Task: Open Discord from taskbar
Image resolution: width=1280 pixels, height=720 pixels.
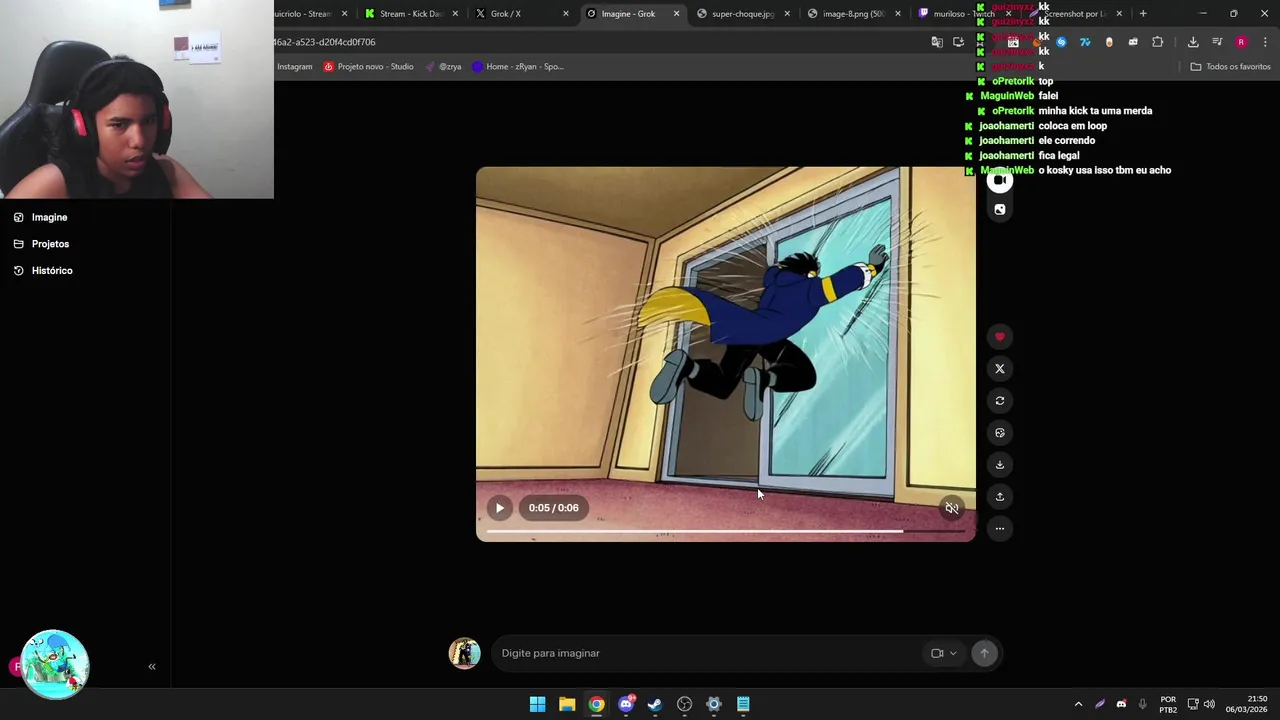Action: pos(626,704)
